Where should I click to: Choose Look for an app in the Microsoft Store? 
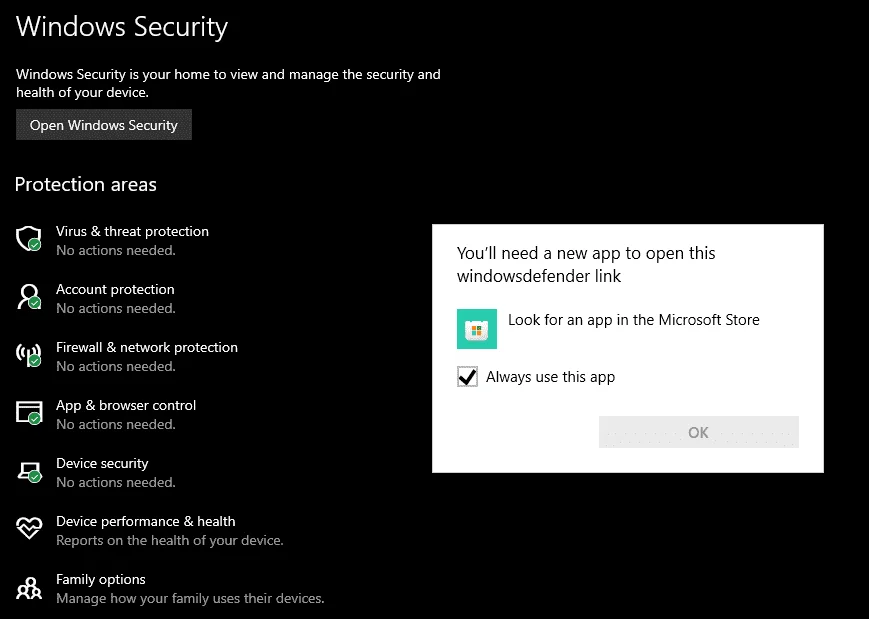tap(633, 320)
